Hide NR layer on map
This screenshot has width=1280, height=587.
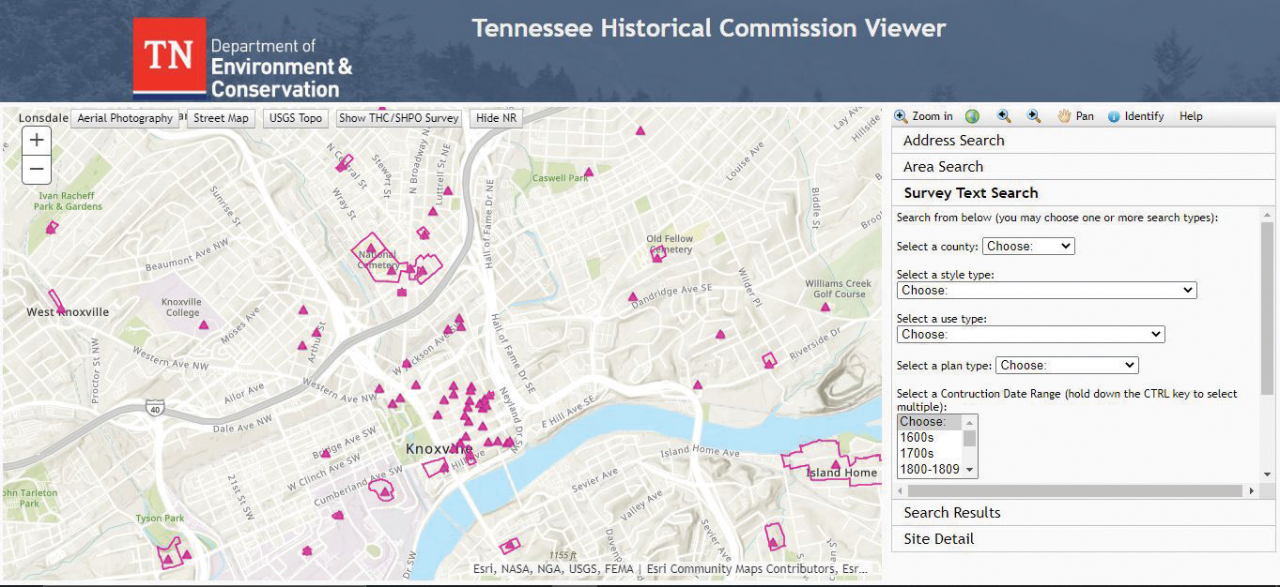point(496,118)
